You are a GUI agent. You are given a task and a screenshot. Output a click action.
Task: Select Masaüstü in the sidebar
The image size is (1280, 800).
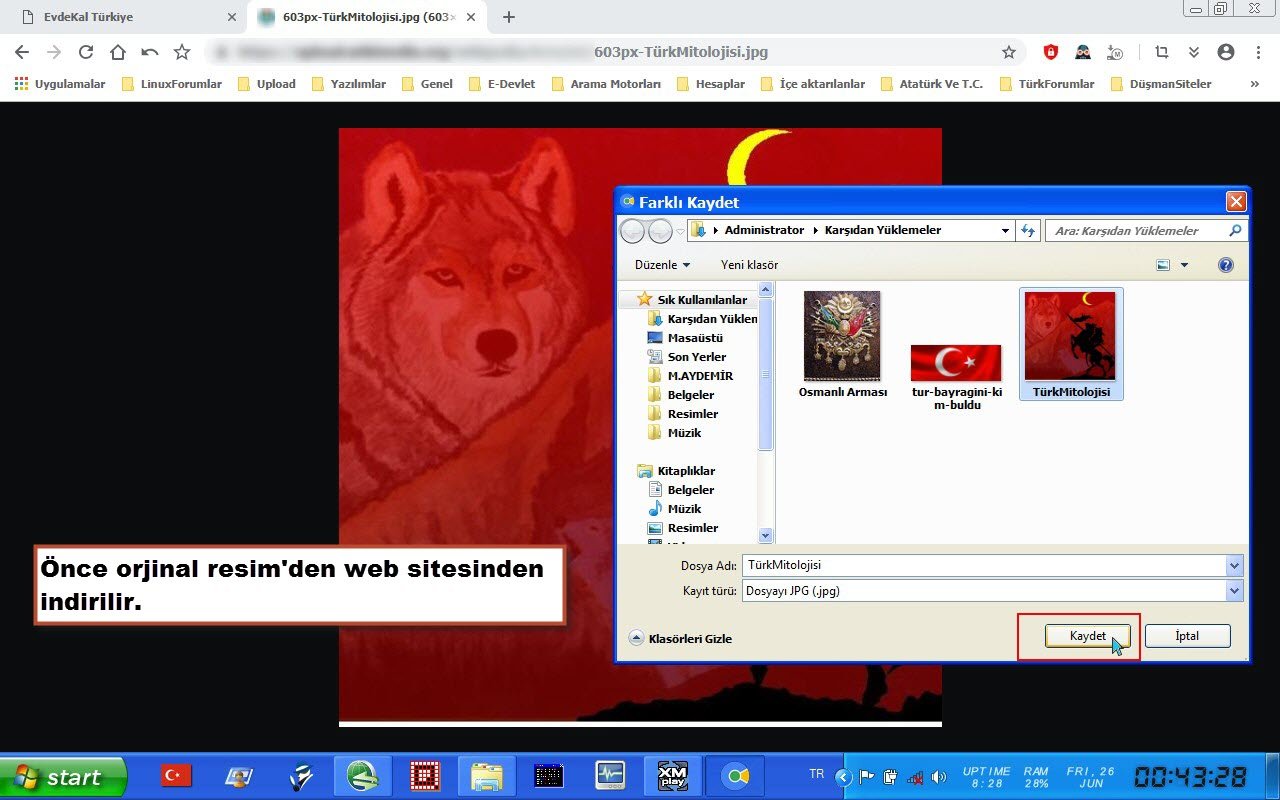pyautogui.click(x=685, y=338)
